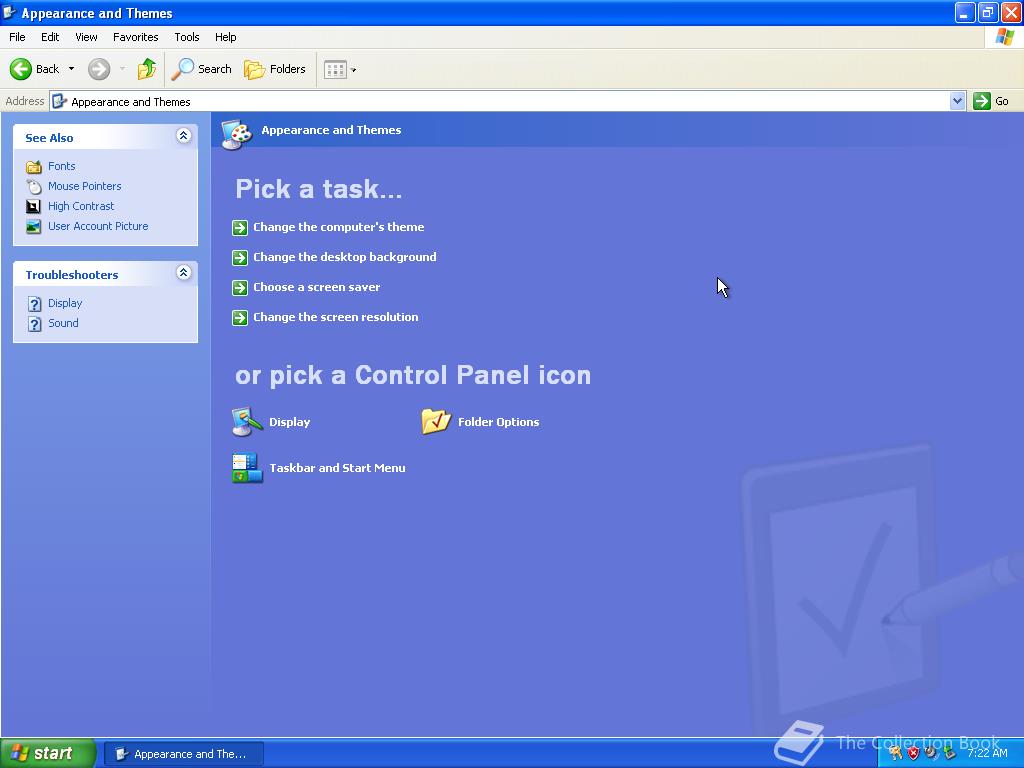1024x768 pixels.
Task: Open Mouse Pointers link
Action: (x=84, y=186)
